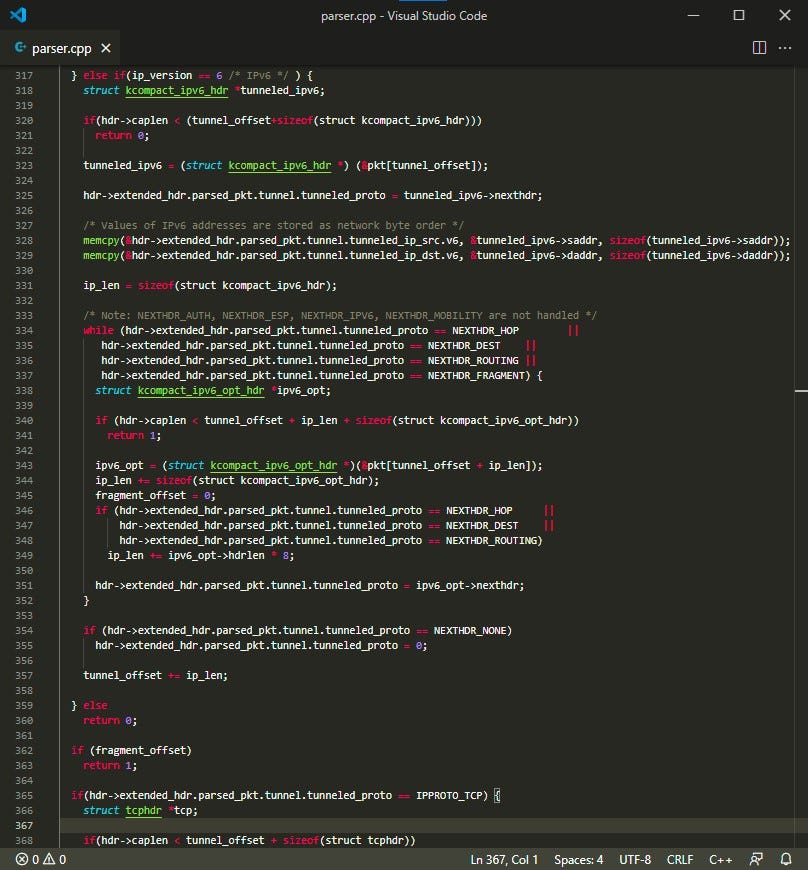Screen dimensions: 808x870
Task: Open the UTF-8 encoding selector
Action: pos(636,859)
